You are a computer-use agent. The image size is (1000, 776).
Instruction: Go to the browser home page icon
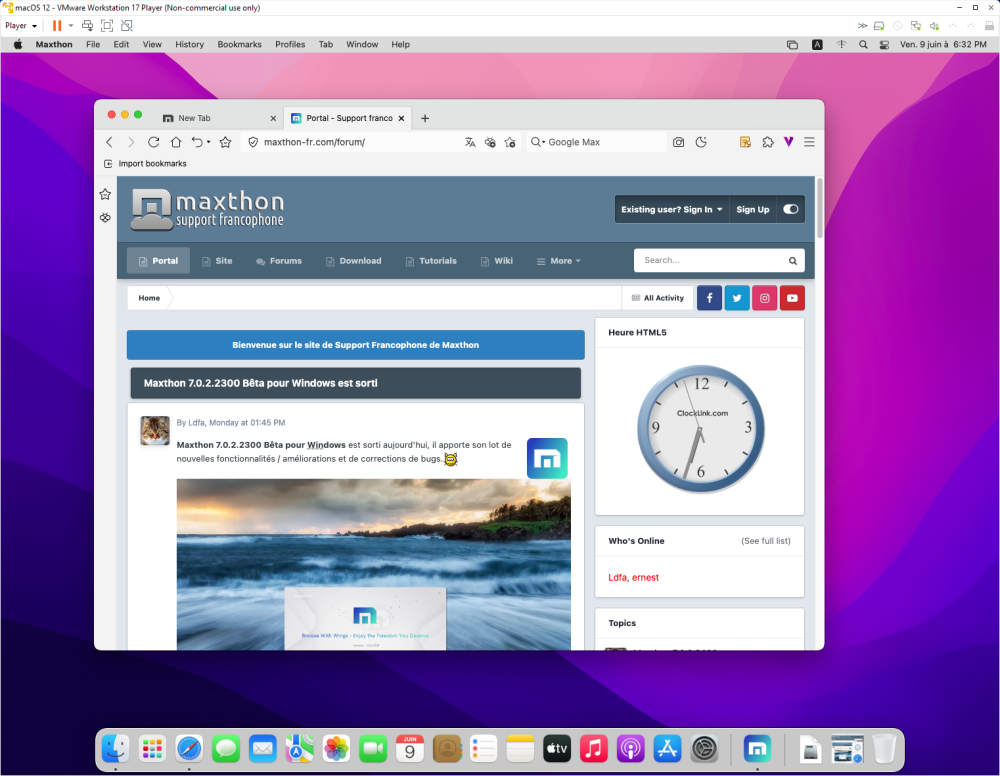coord(176,142)
